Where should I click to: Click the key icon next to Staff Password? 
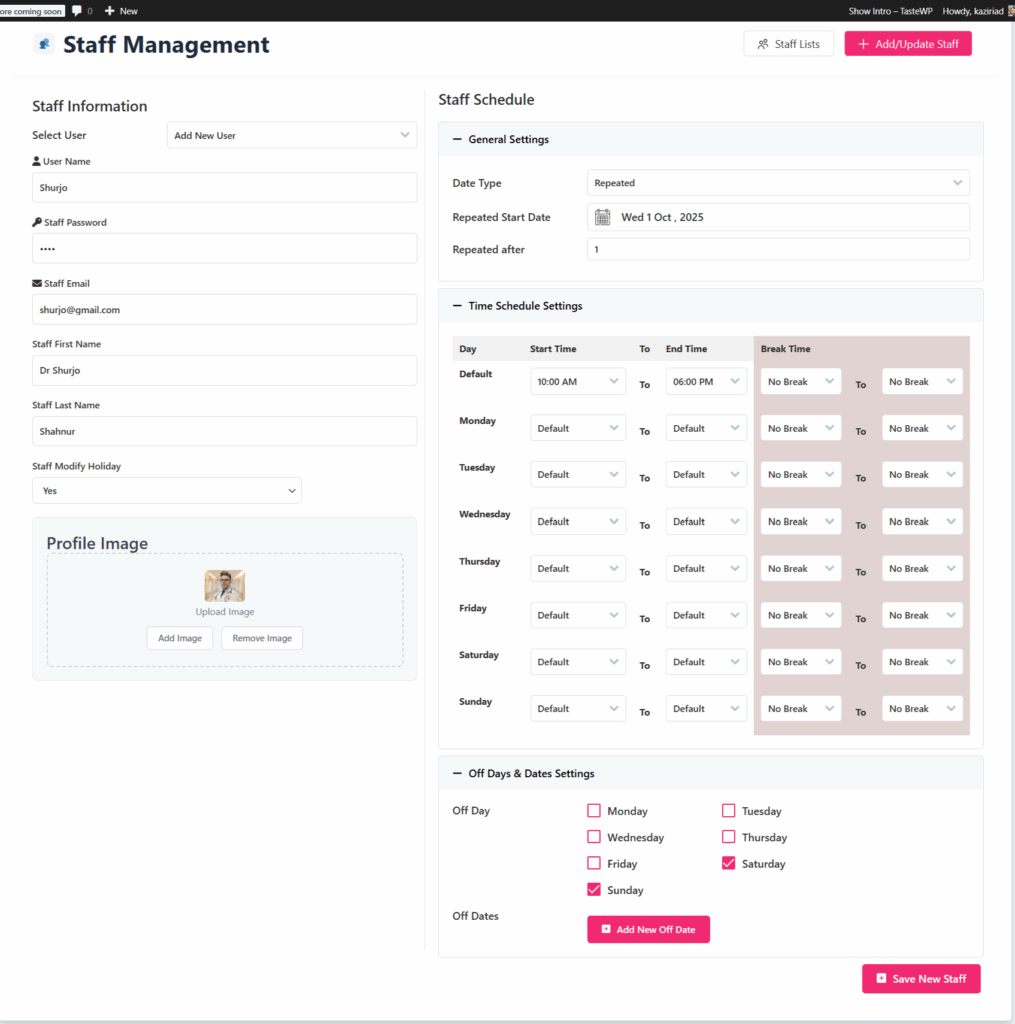click(x=35, y=222)
